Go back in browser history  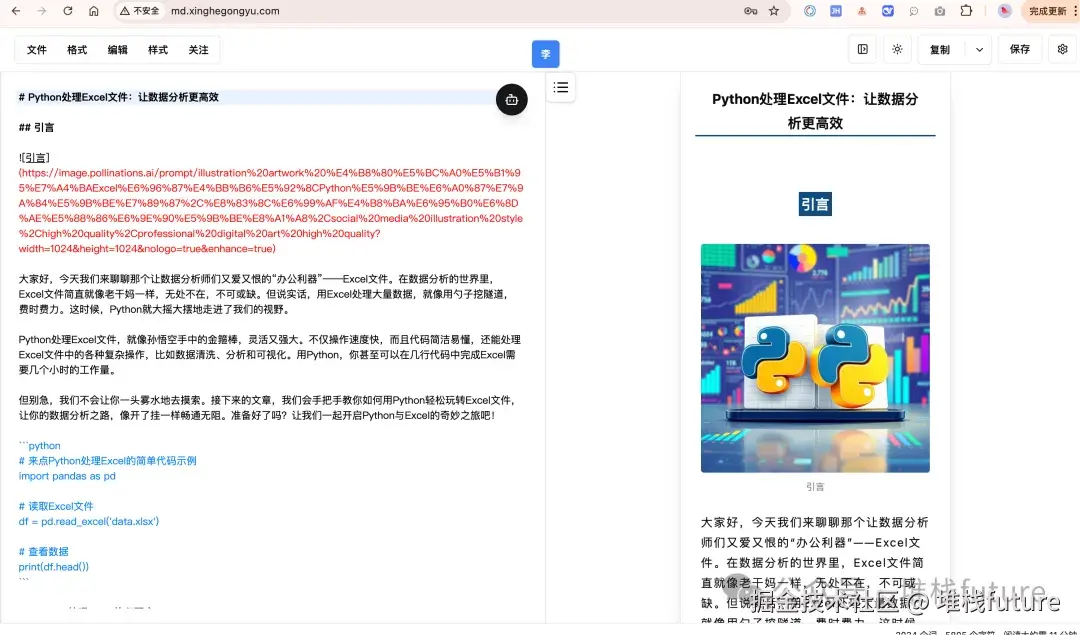click(x=16, y=11)
